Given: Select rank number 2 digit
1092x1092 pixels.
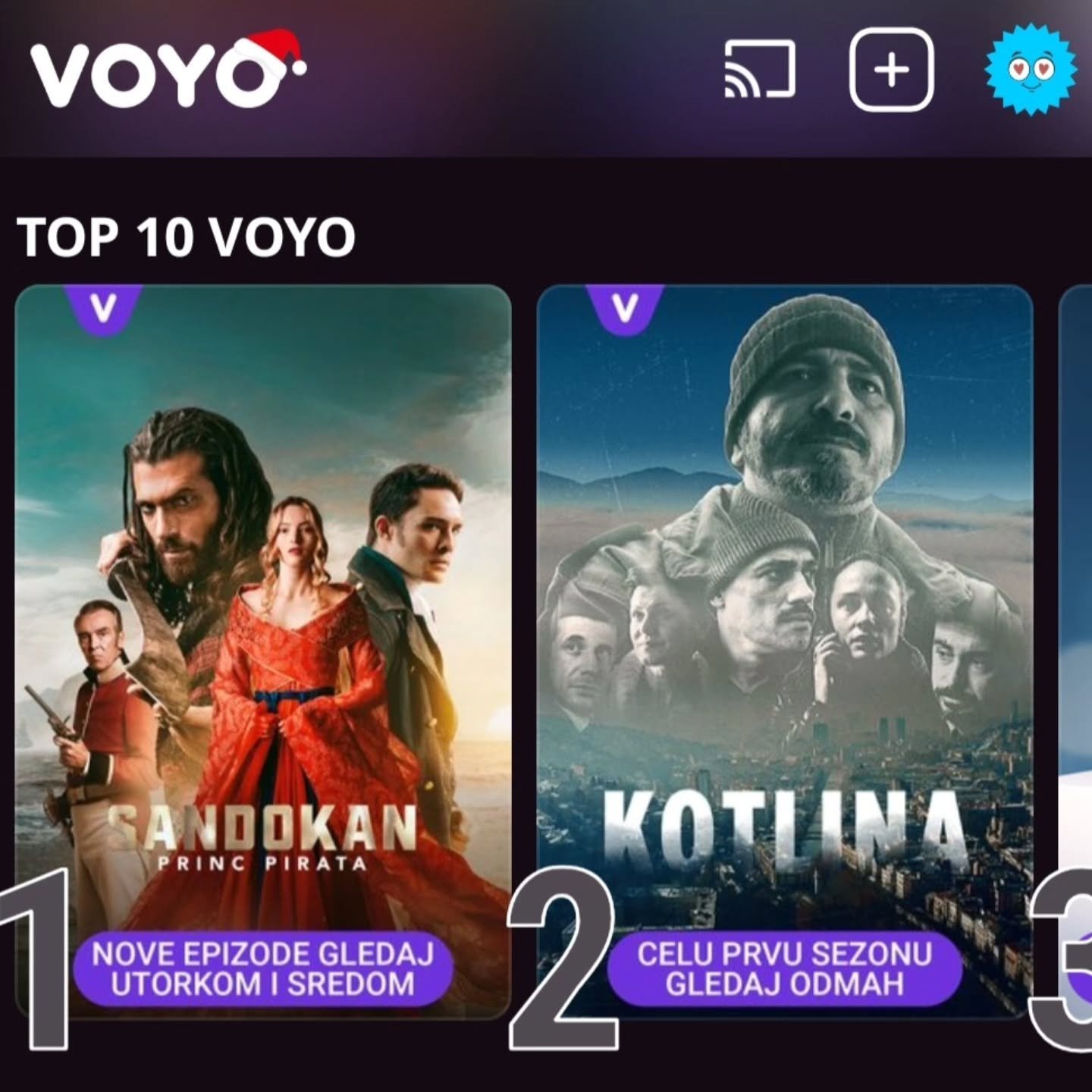Looking at the screenshot, I should tap(563, 959).
